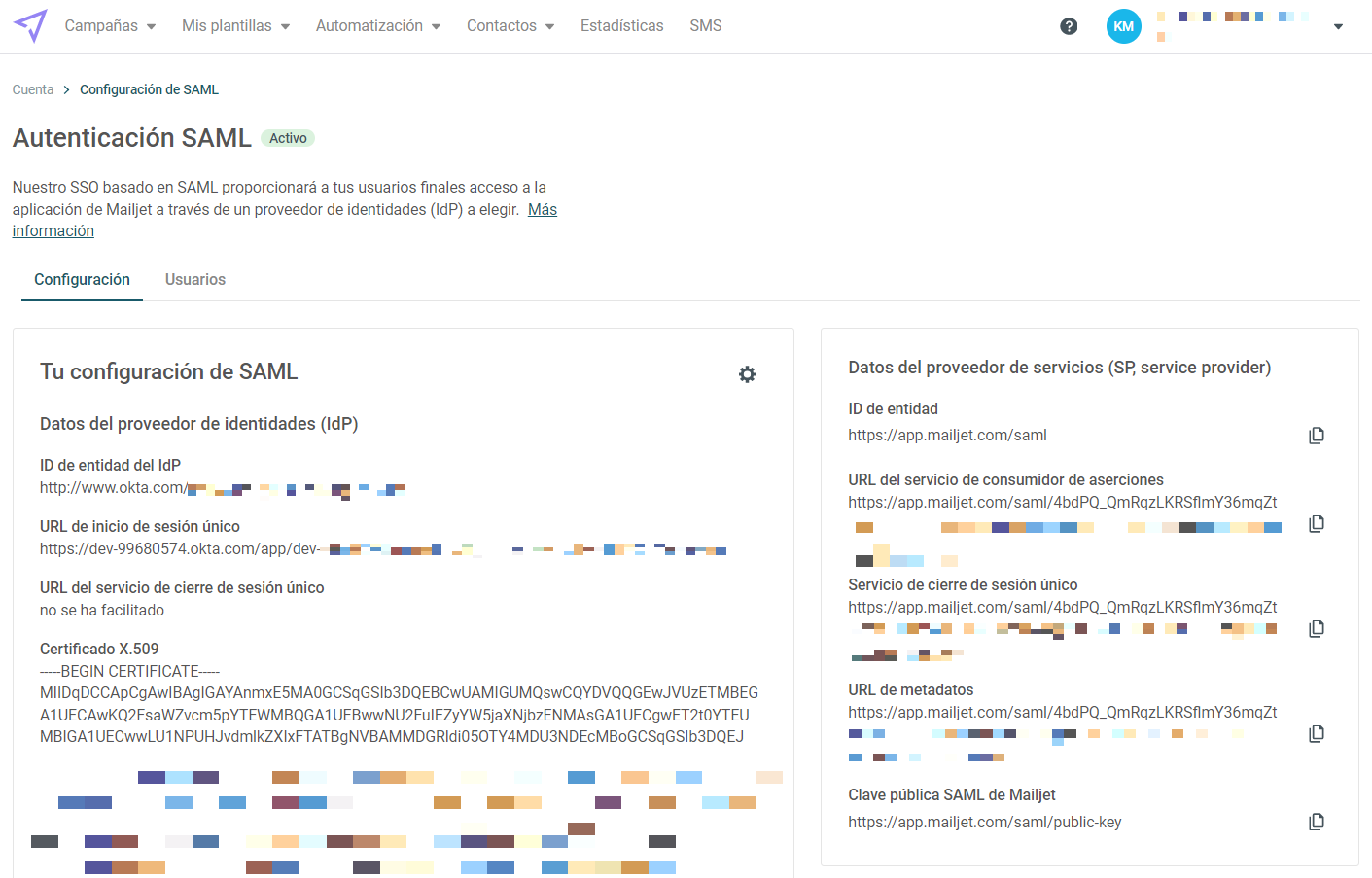
Task: Click the Mailjet paper plane logo
Action: click(30, 25)
